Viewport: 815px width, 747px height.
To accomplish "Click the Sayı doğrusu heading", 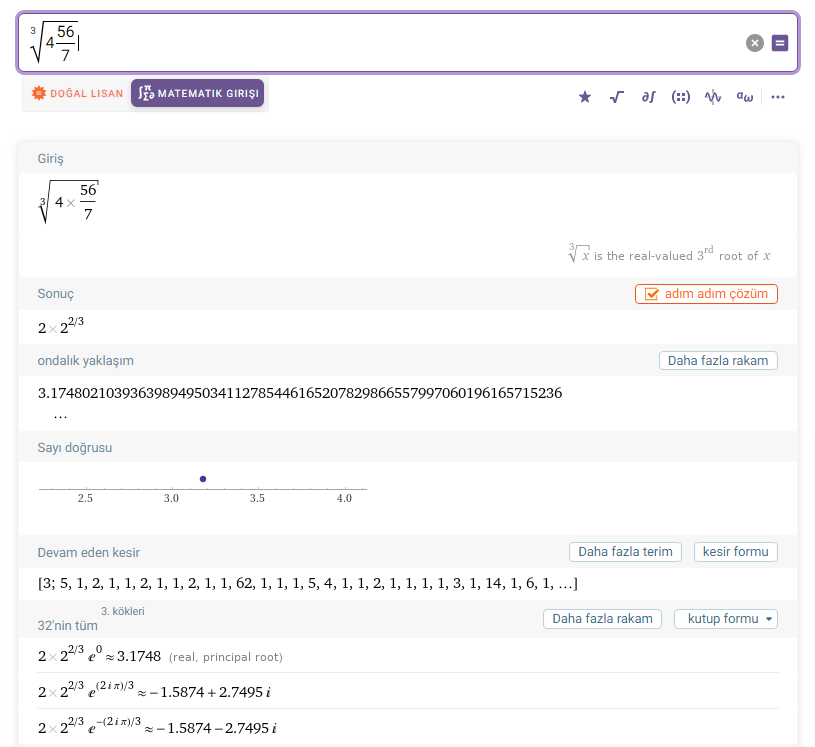I will point(75,448).
